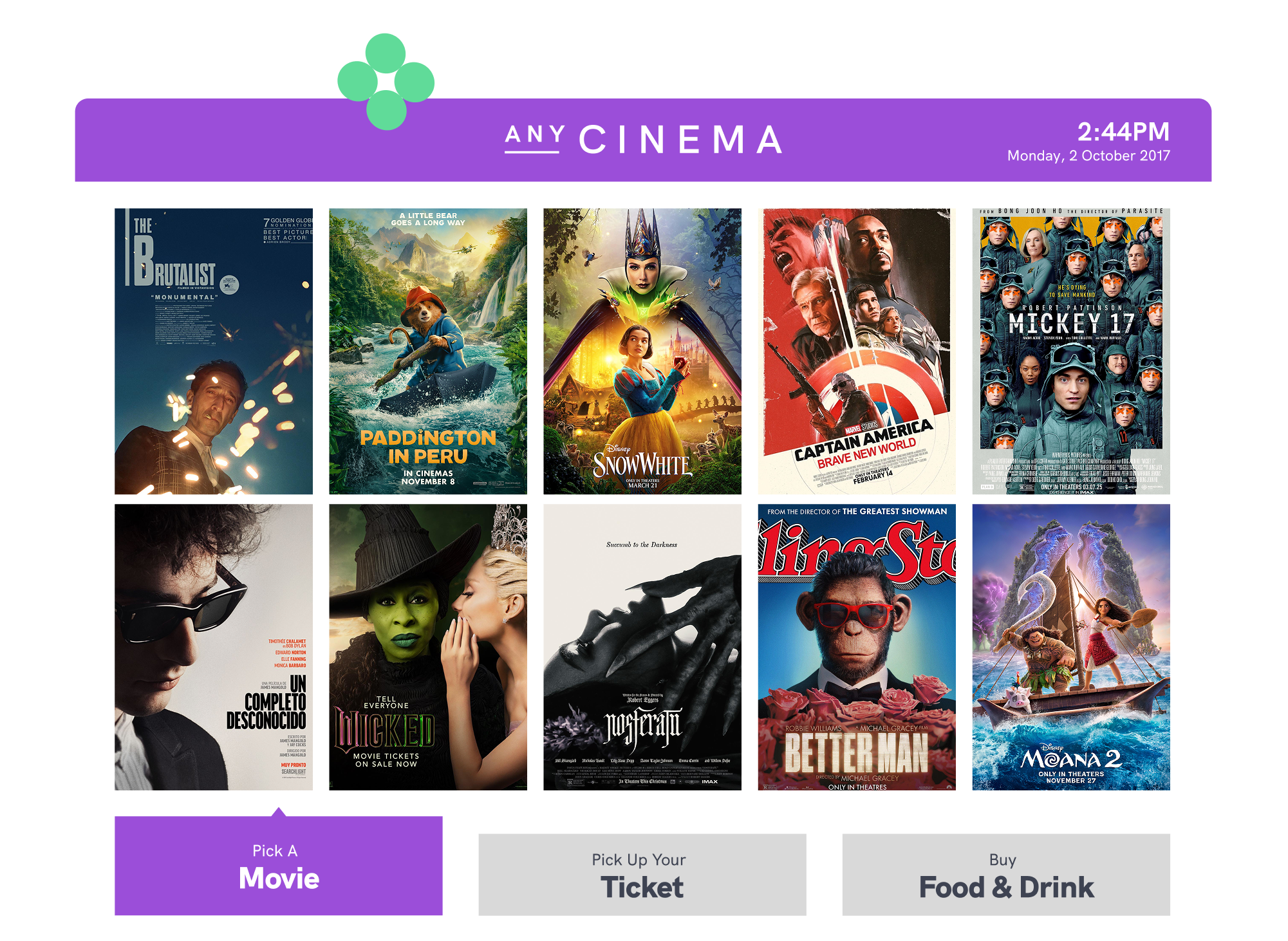1288x941 pixels.
Task: Select the Un Completo Desconocido poster
Action: click(214, 647)
